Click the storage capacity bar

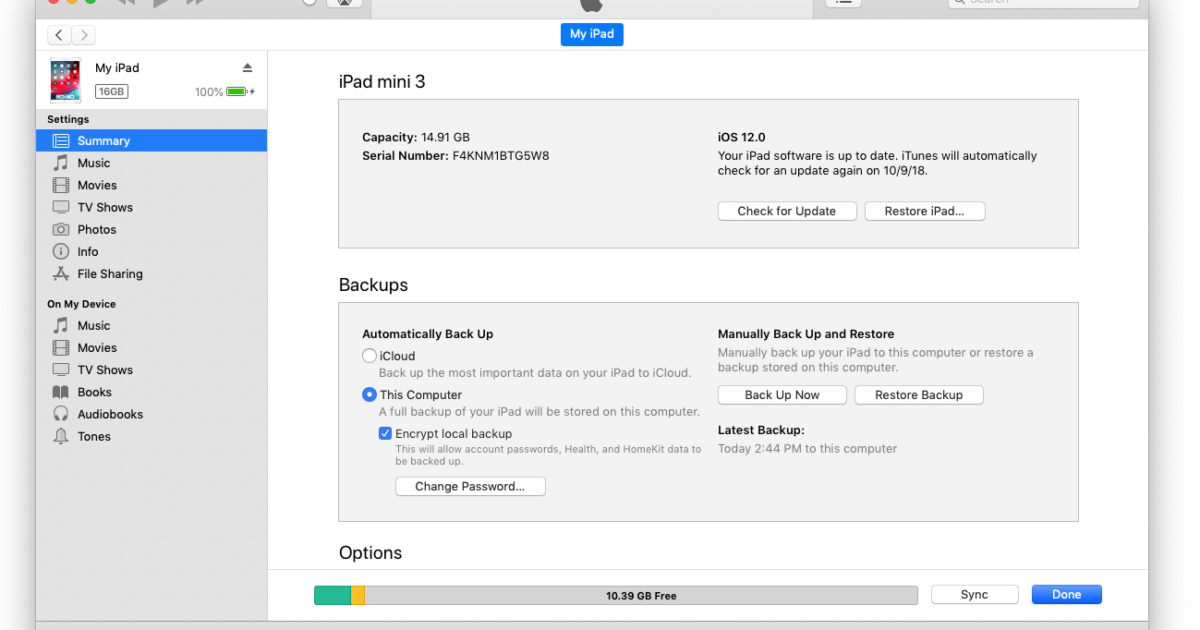coord(615,595)
